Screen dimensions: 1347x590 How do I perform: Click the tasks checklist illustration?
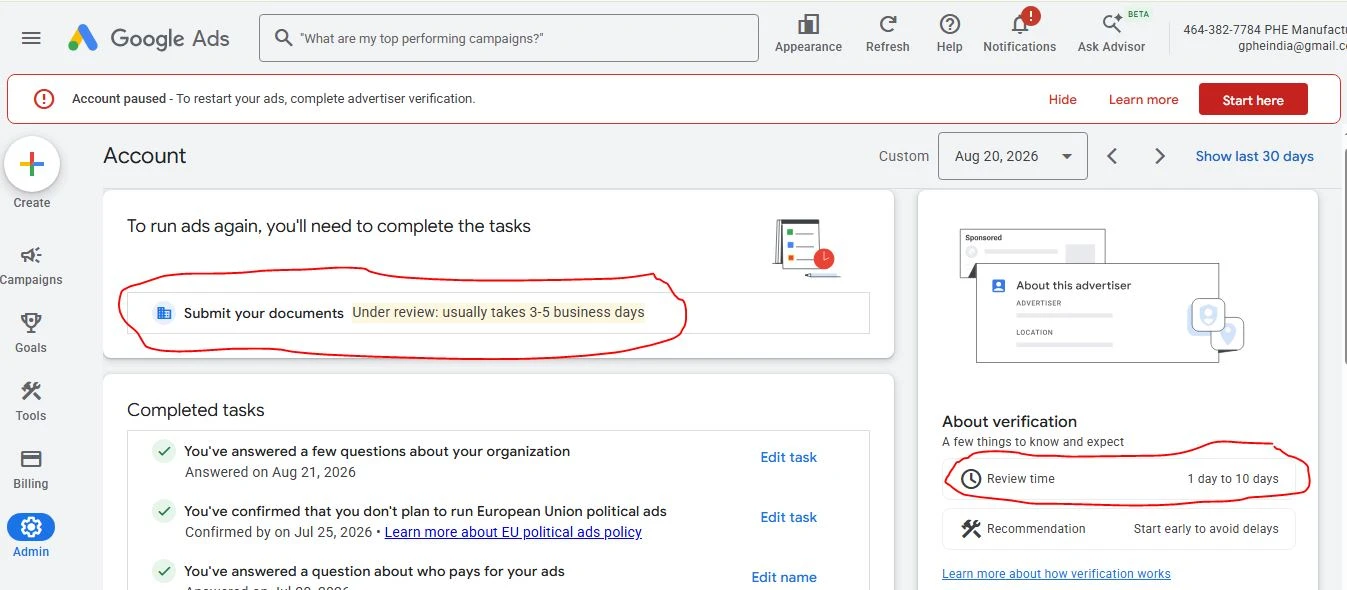(x=806, y=248)
